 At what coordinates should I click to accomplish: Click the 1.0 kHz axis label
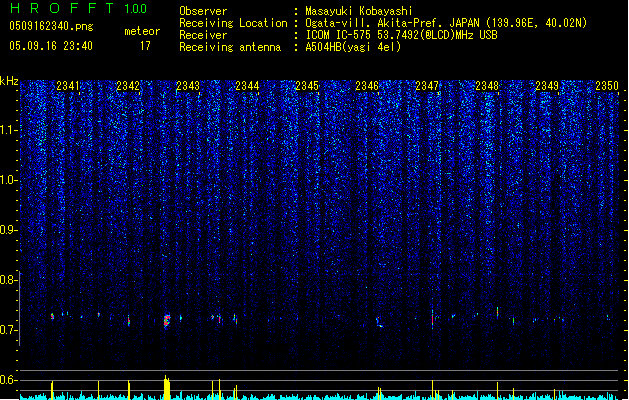pos(9,180)
